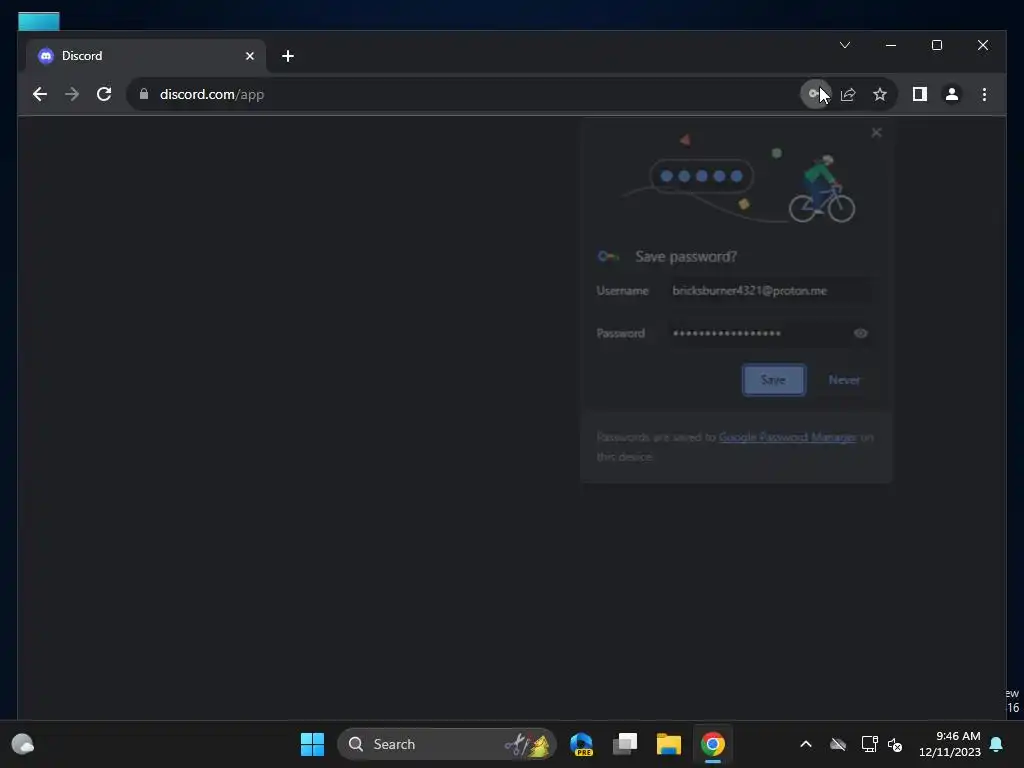View site info via padlock icon

point(144,94)
